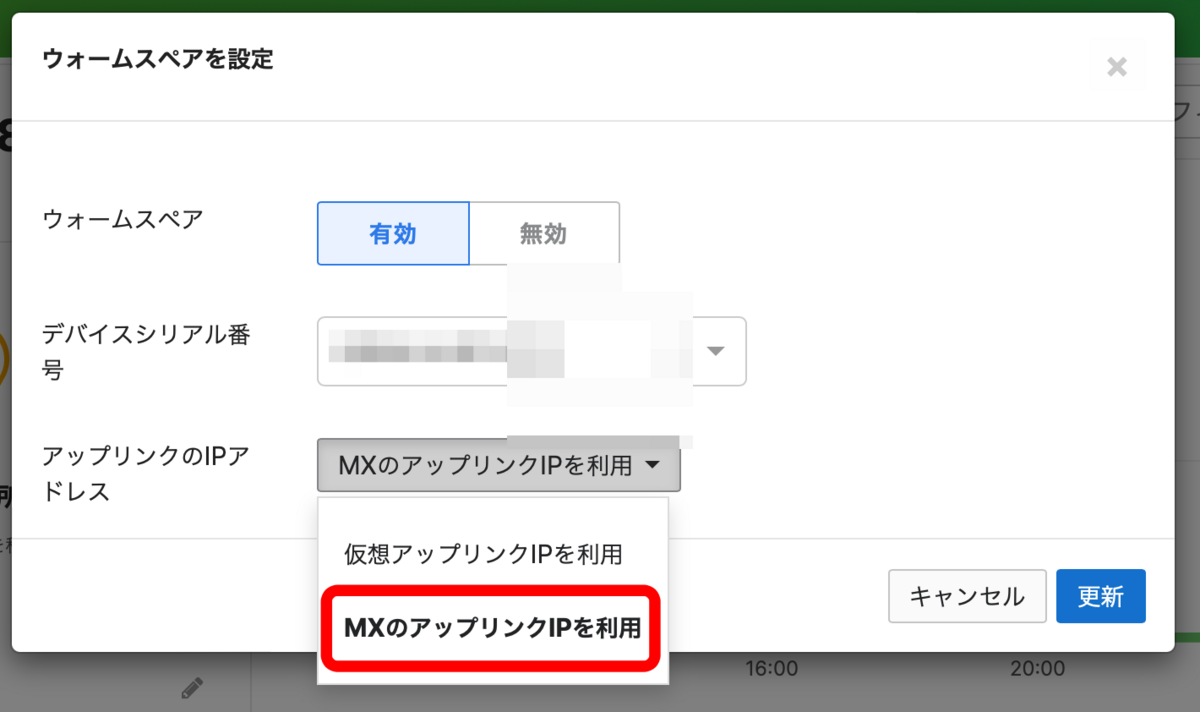Disable warm spare by clicking 無効
1200x712 pixels.
[x=544, y=233]
